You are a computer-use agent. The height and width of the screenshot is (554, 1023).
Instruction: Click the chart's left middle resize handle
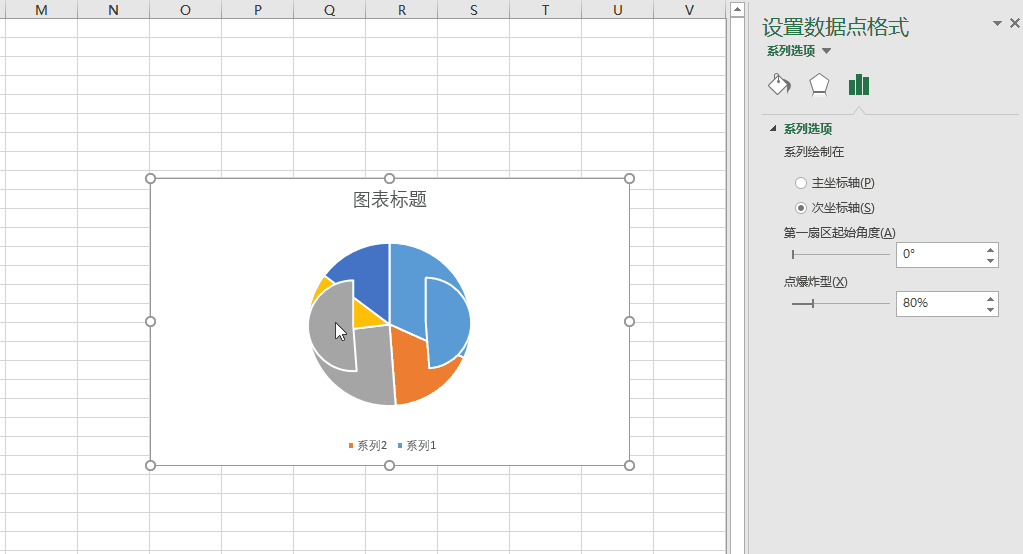pos(151,322)
